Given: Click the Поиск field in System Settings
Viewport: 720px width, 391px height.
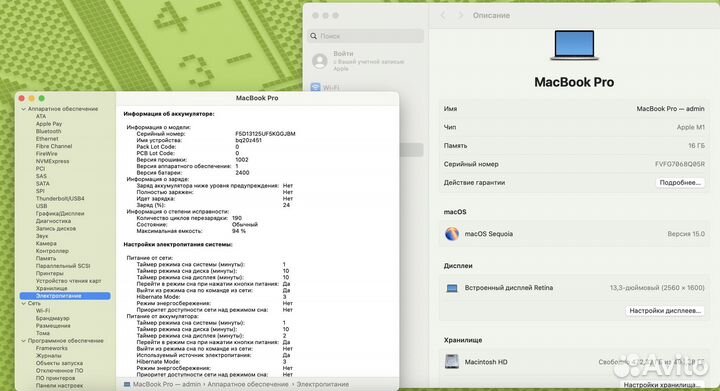Looking at the screenshot, I should point(366,36).
